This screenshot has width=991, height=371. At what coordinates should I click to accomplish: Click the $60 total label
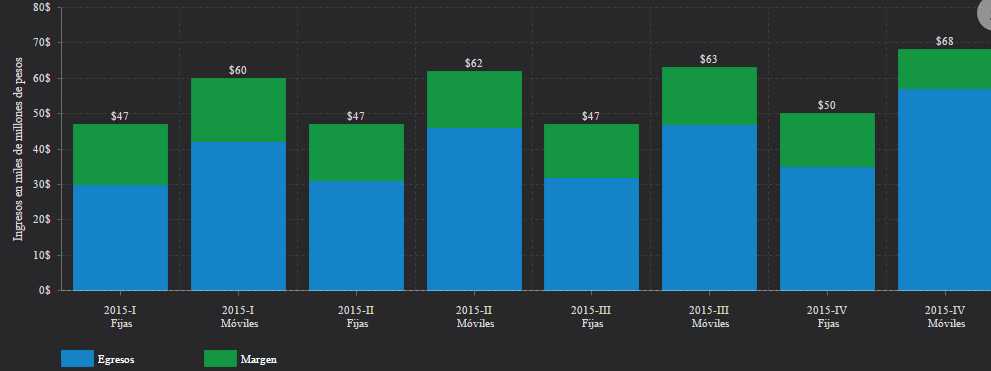[238, 70]
